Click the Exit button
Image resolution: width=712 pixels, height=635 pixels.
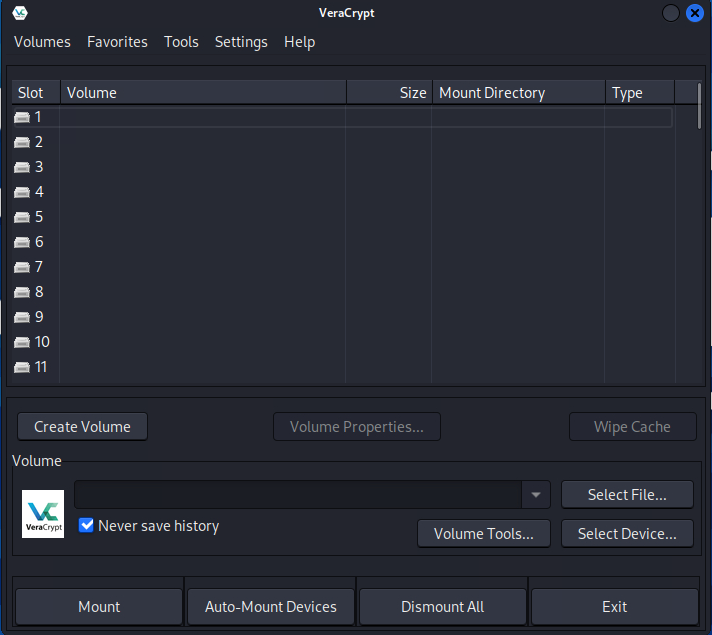[x=615, y=607]
